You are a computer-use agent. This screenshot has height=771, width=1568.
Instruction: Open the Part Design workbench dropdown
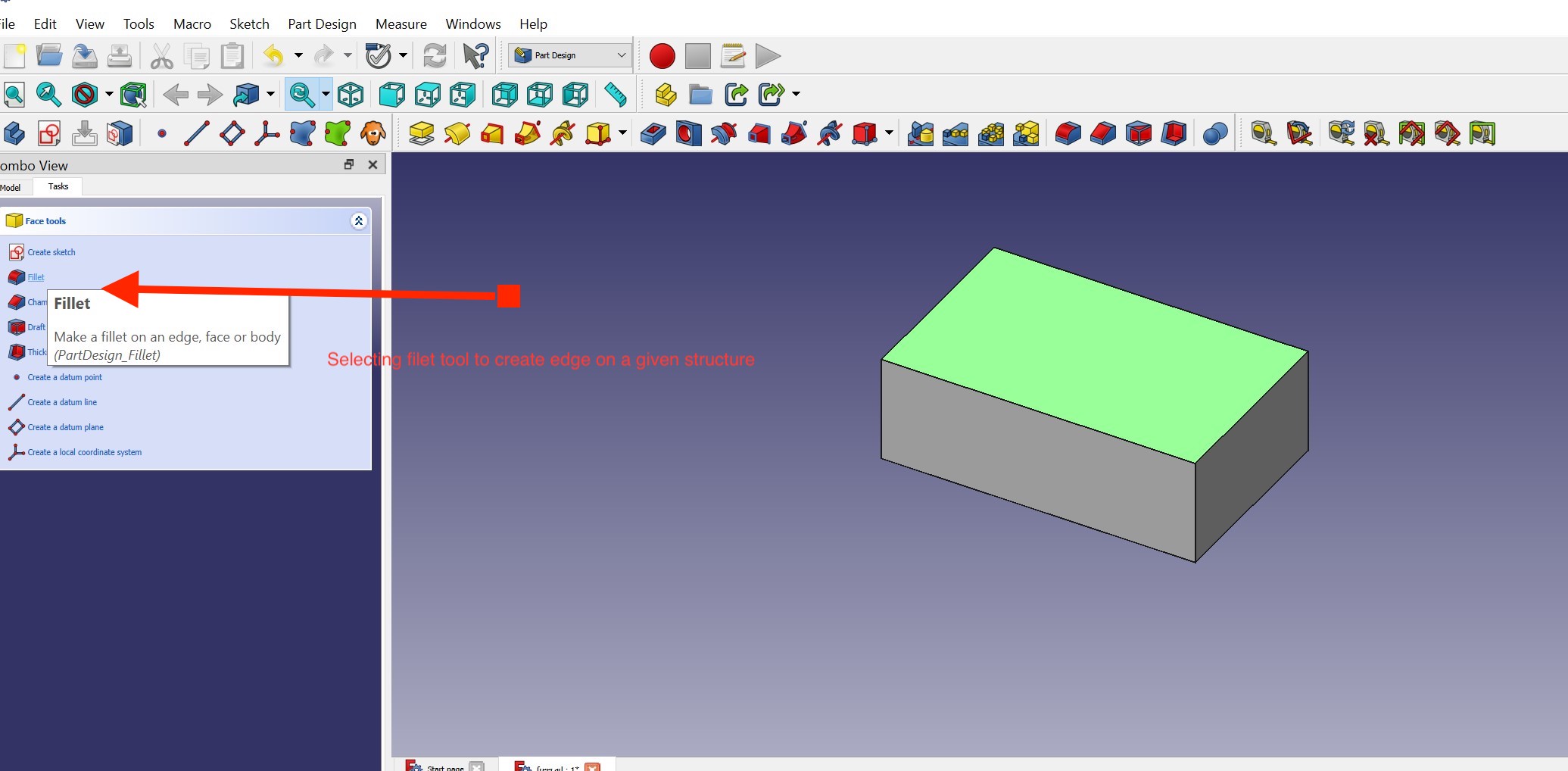pos(570,55)
